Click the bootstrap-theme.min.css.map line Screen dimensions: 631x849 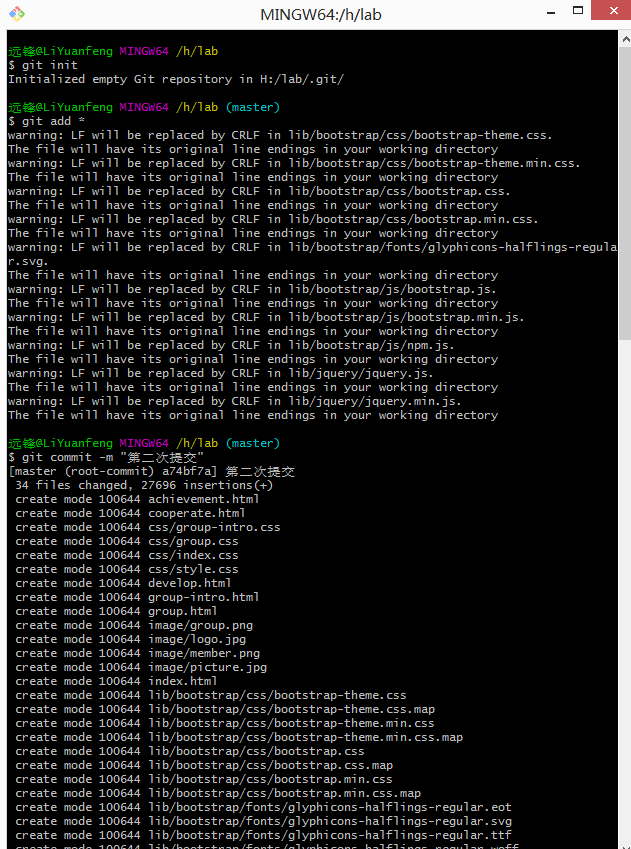pos(239,737)
